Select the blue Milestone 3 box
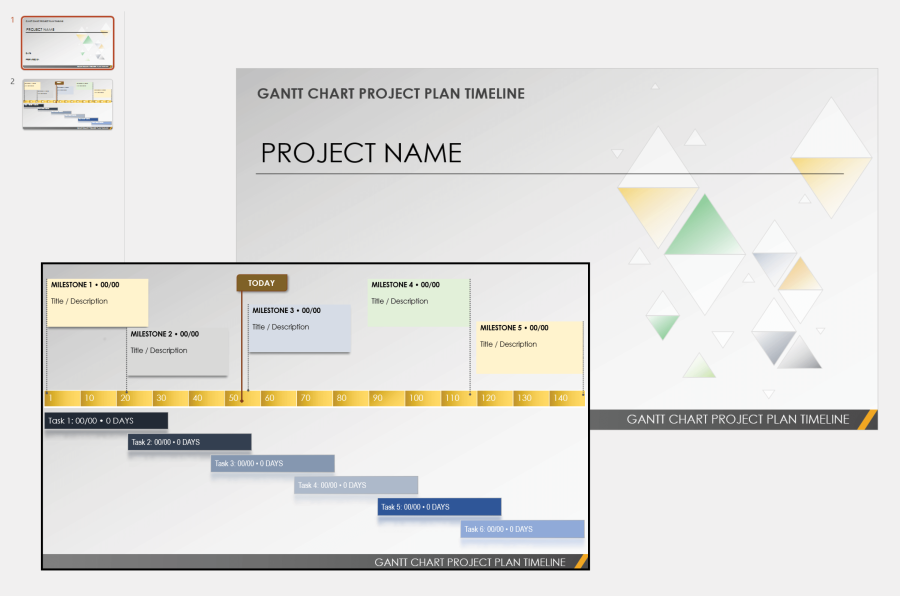 coord(298,328)
